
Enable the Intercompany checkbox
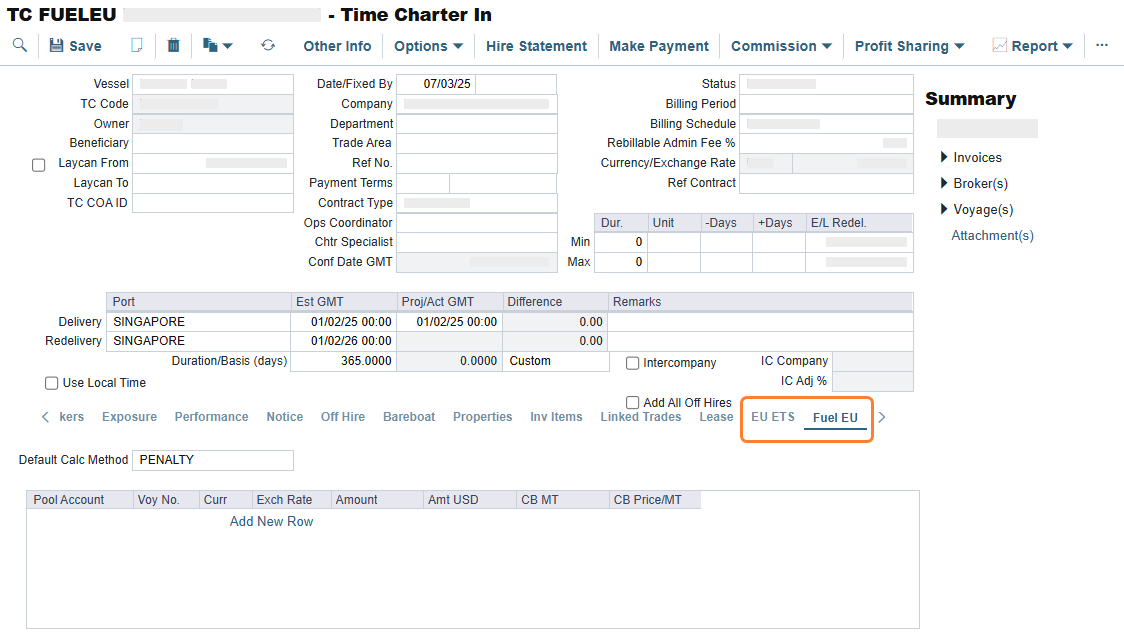pos(633,363)
